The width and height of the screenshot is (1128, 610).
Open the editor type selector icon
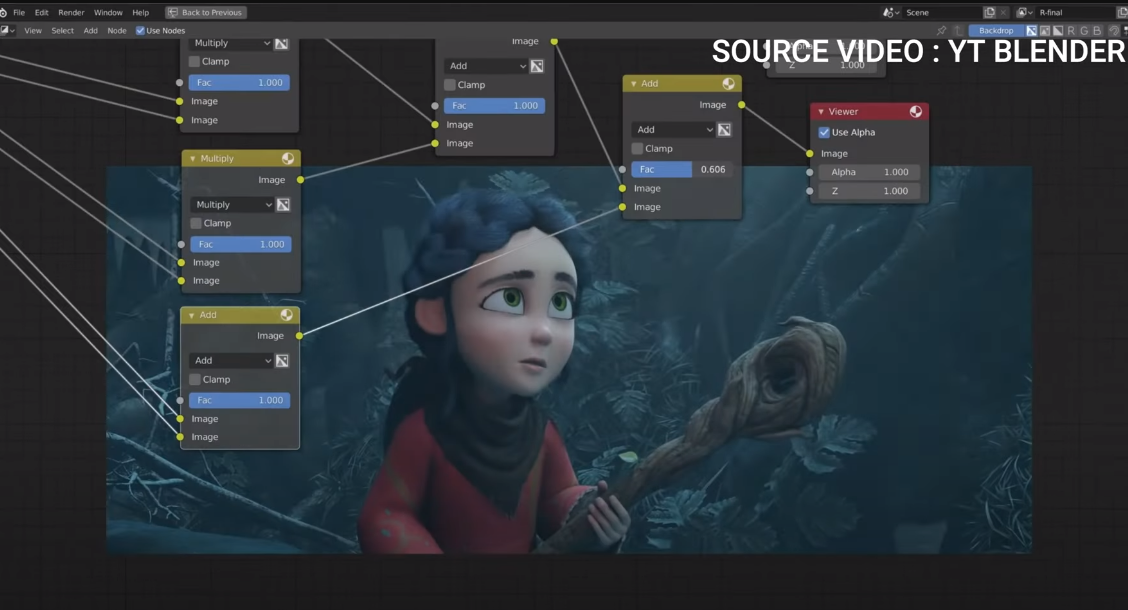click(7, 30)
